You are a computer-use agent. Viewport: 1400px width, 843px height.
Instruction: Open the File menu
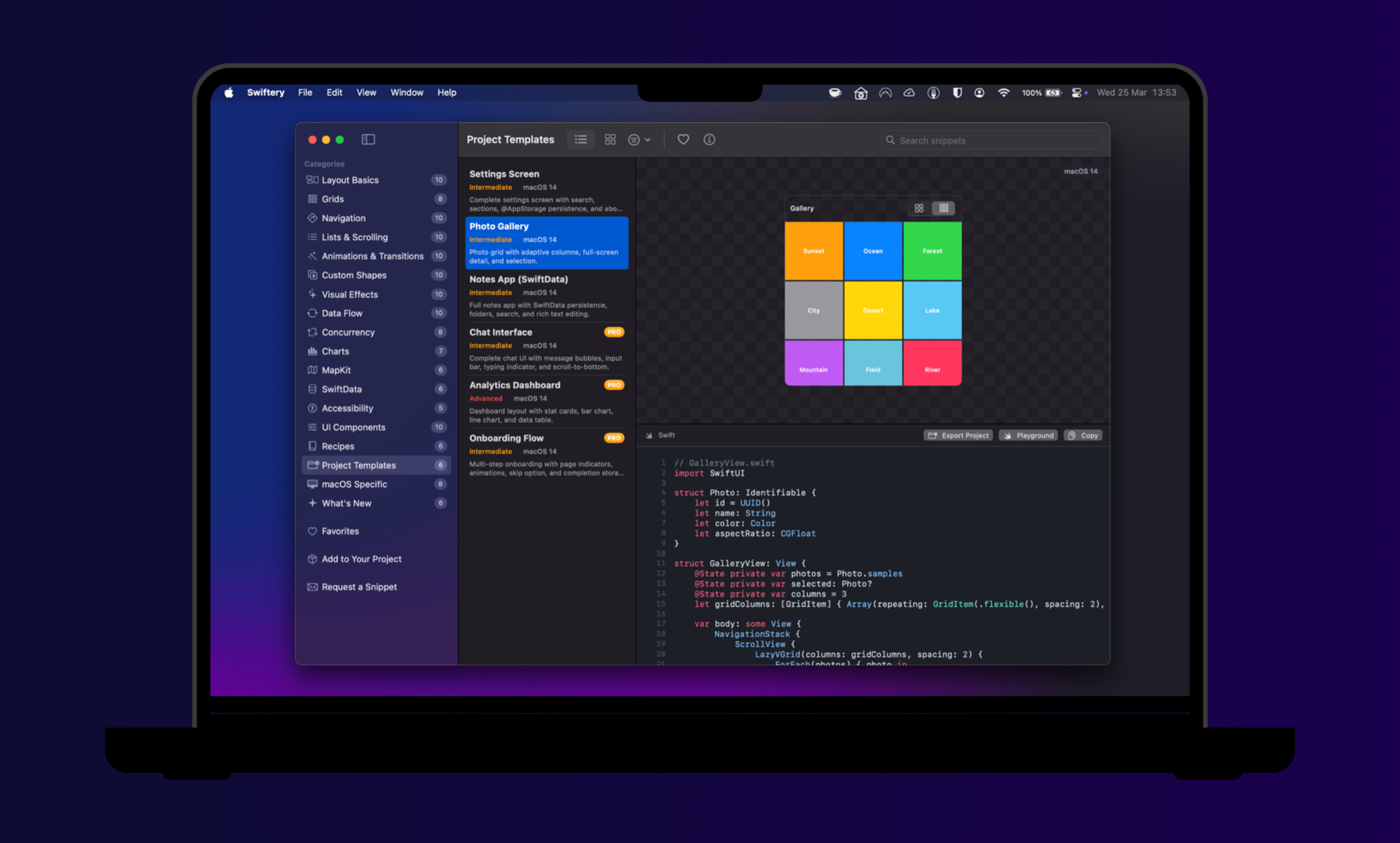(x=305, y=93)
